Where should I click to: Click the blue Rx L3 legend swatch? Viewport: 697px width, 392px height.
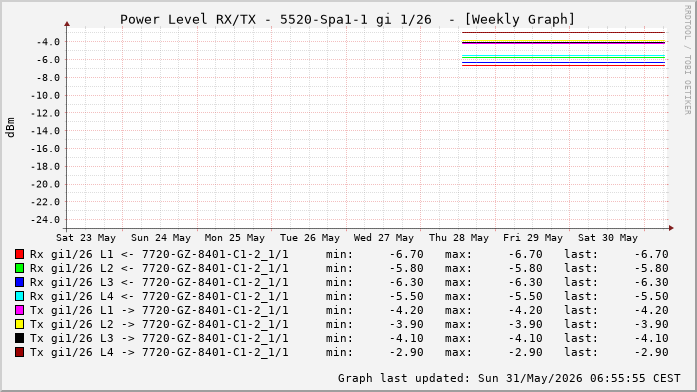point(19,282)
